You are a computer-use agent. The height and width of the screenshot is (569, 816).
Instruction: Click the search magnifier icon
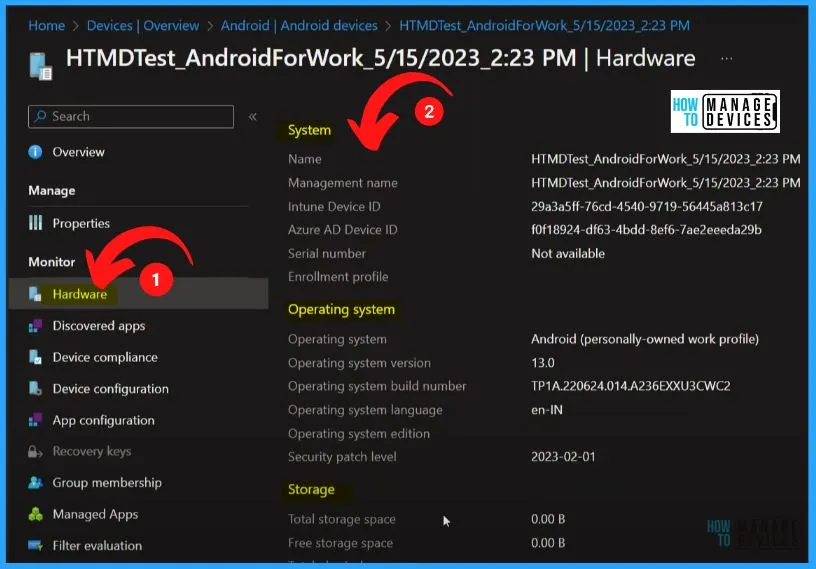(x=40, y=116)
